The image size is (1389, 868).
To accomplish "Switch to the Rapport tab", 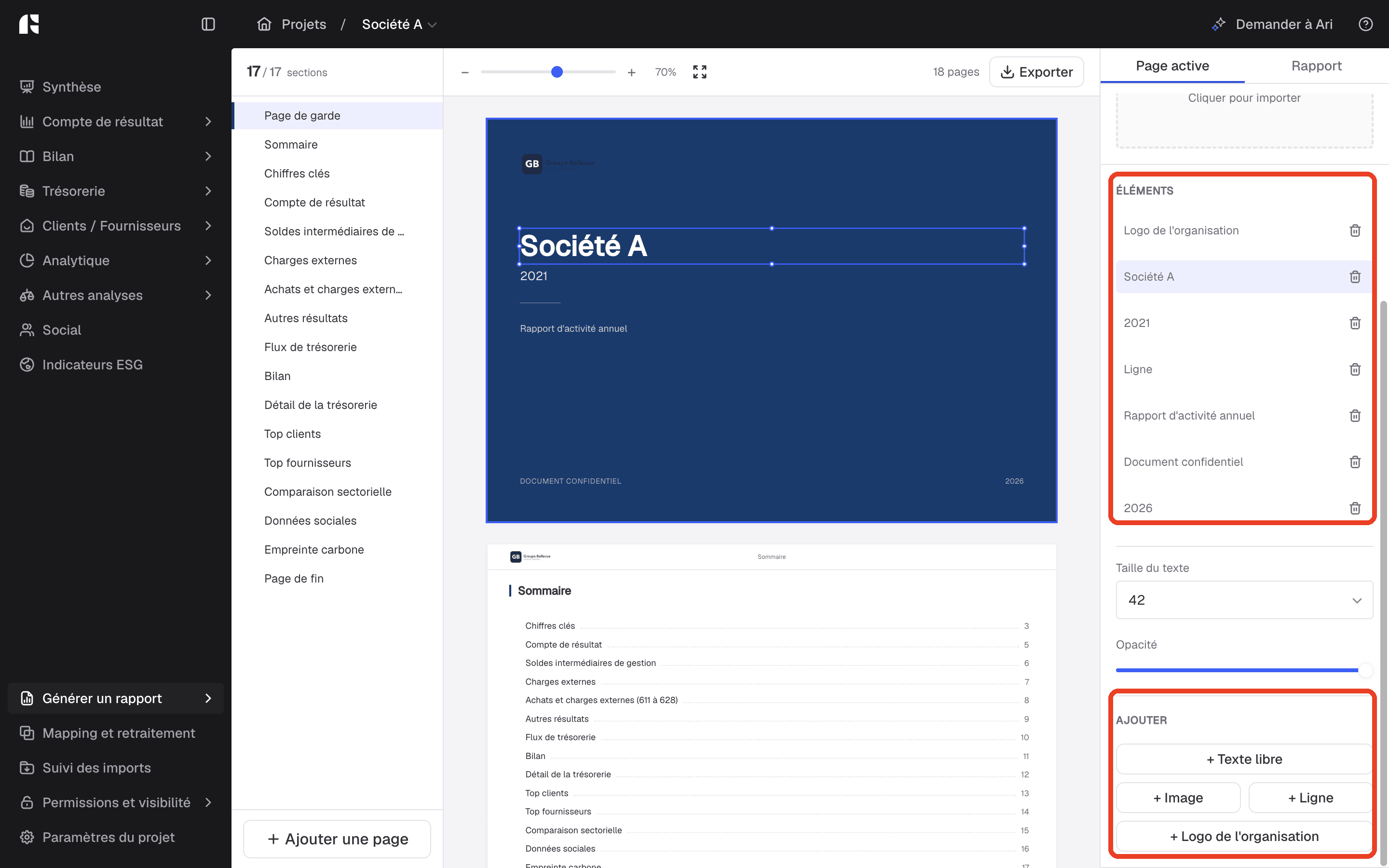I will pyautogui.click(x=1316, y=66).
